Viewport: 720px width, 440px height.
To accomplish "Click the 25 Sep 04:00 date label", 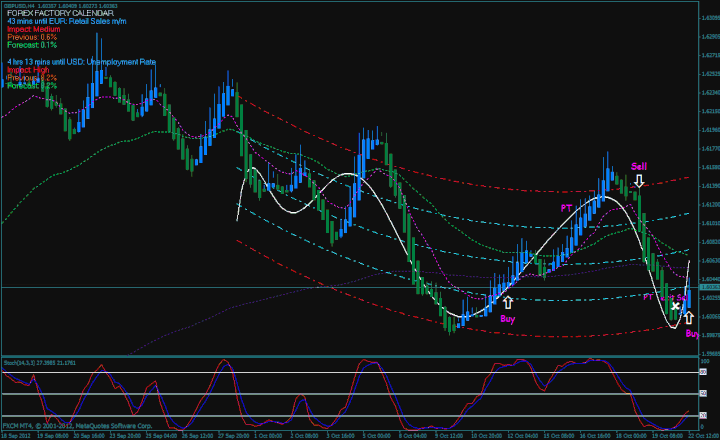I will click(161, 435).
